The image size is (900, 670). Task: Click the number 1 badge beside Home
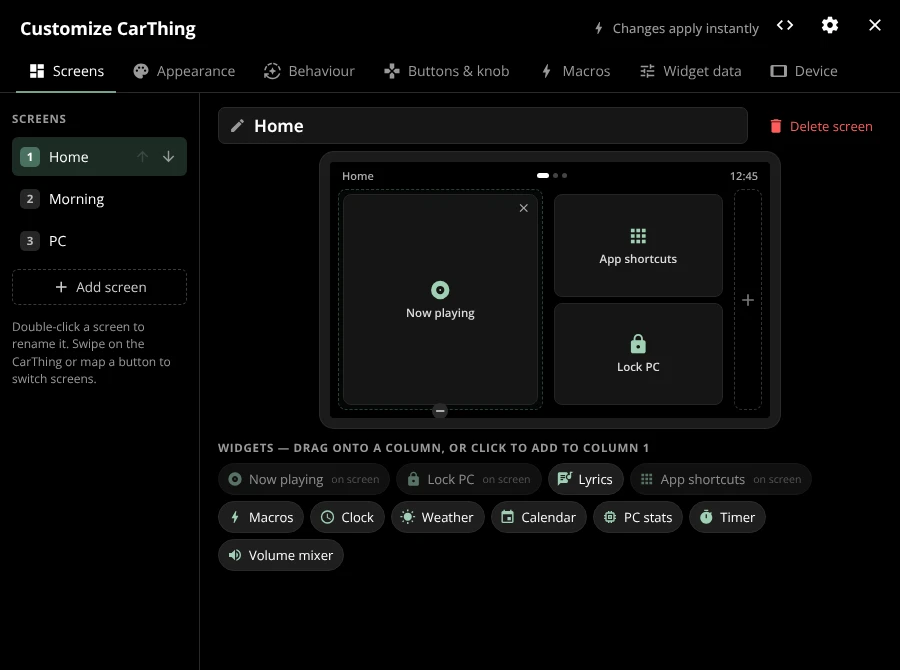click(30, 157)
